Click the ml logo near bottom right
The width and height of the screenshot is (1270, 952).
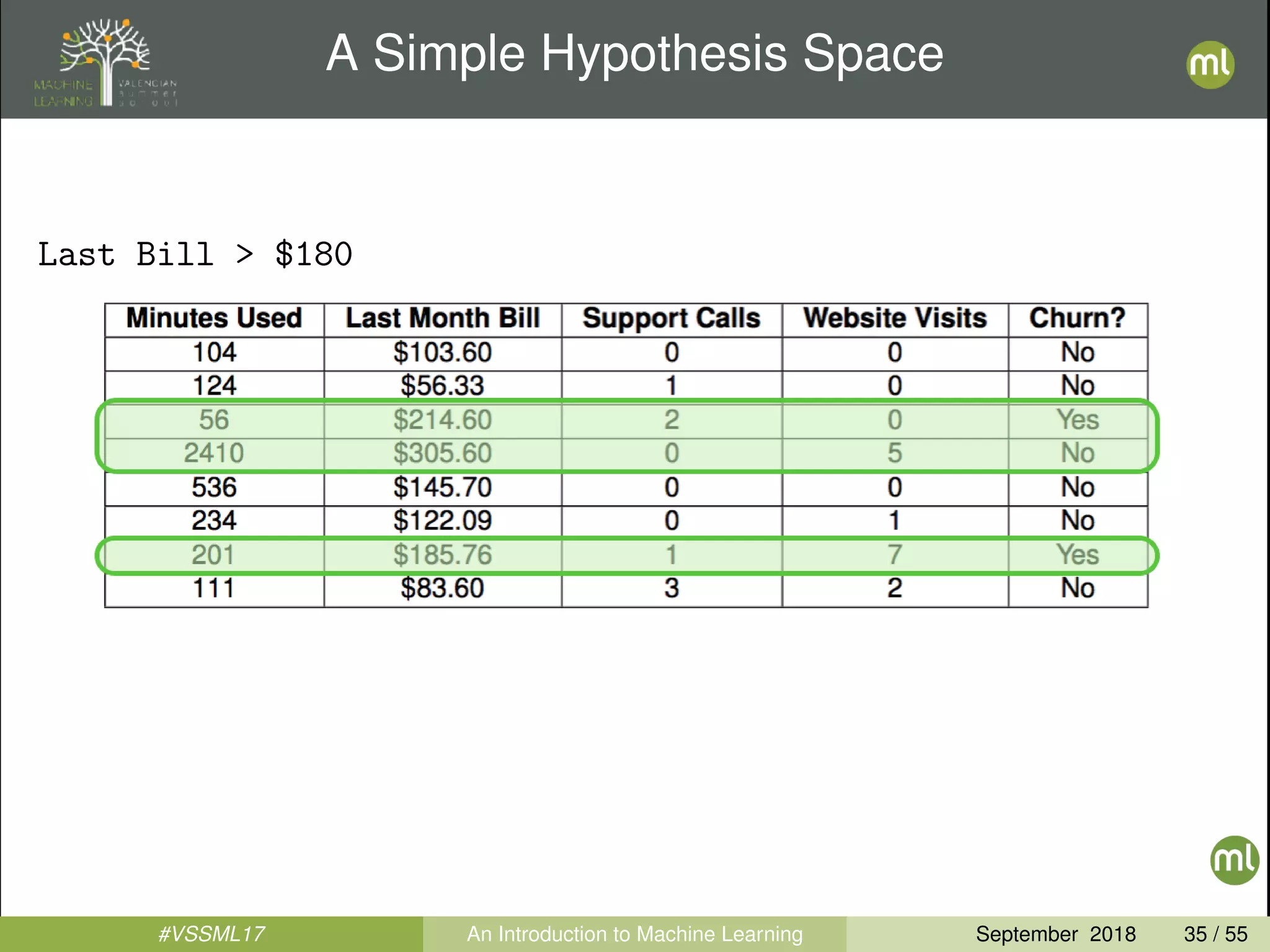pos(1234,860)
